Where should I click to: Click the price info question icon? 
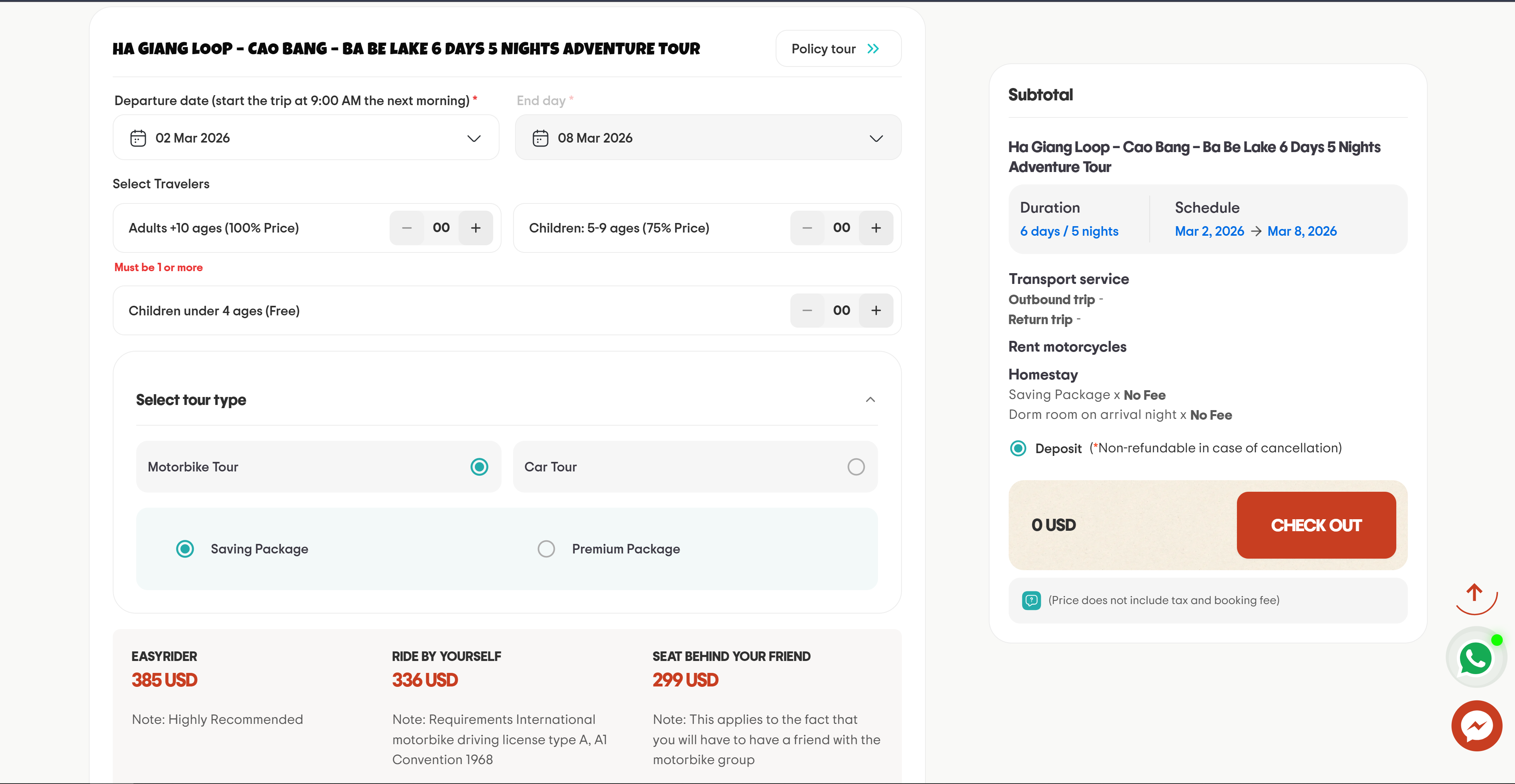tap(1031, 600)
